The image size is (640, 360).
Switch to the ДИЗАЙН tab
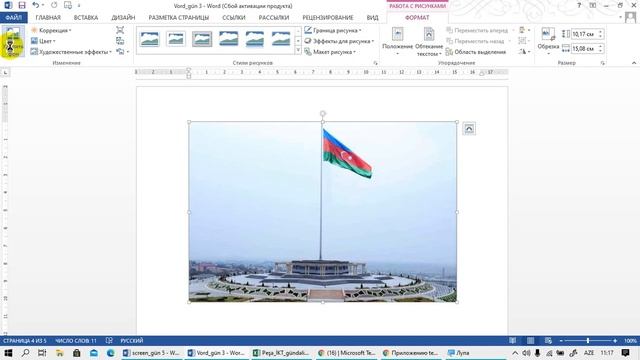coord(123,18)
